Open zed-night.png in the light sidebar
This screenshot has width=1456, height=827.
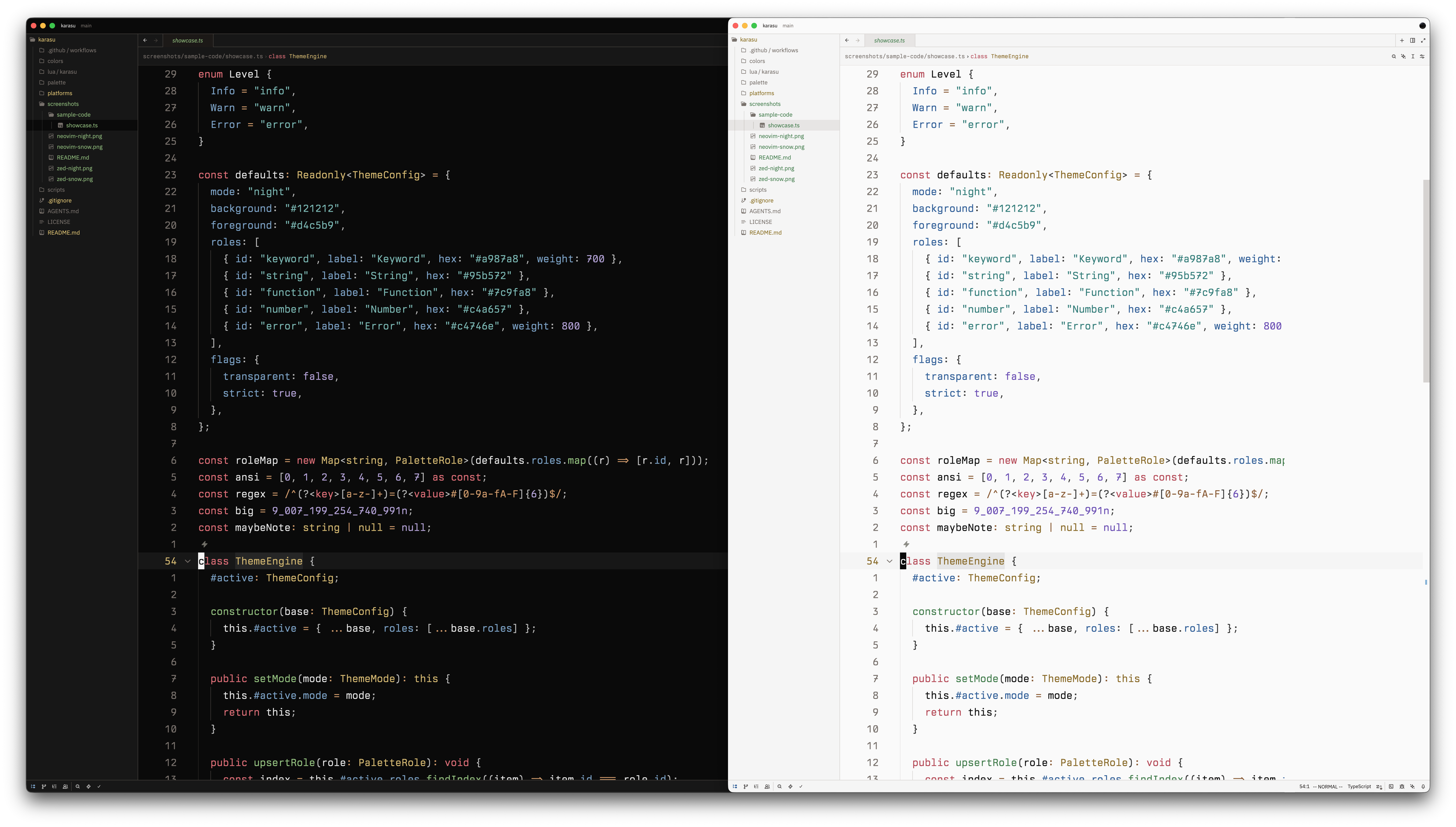pos(776,168)
